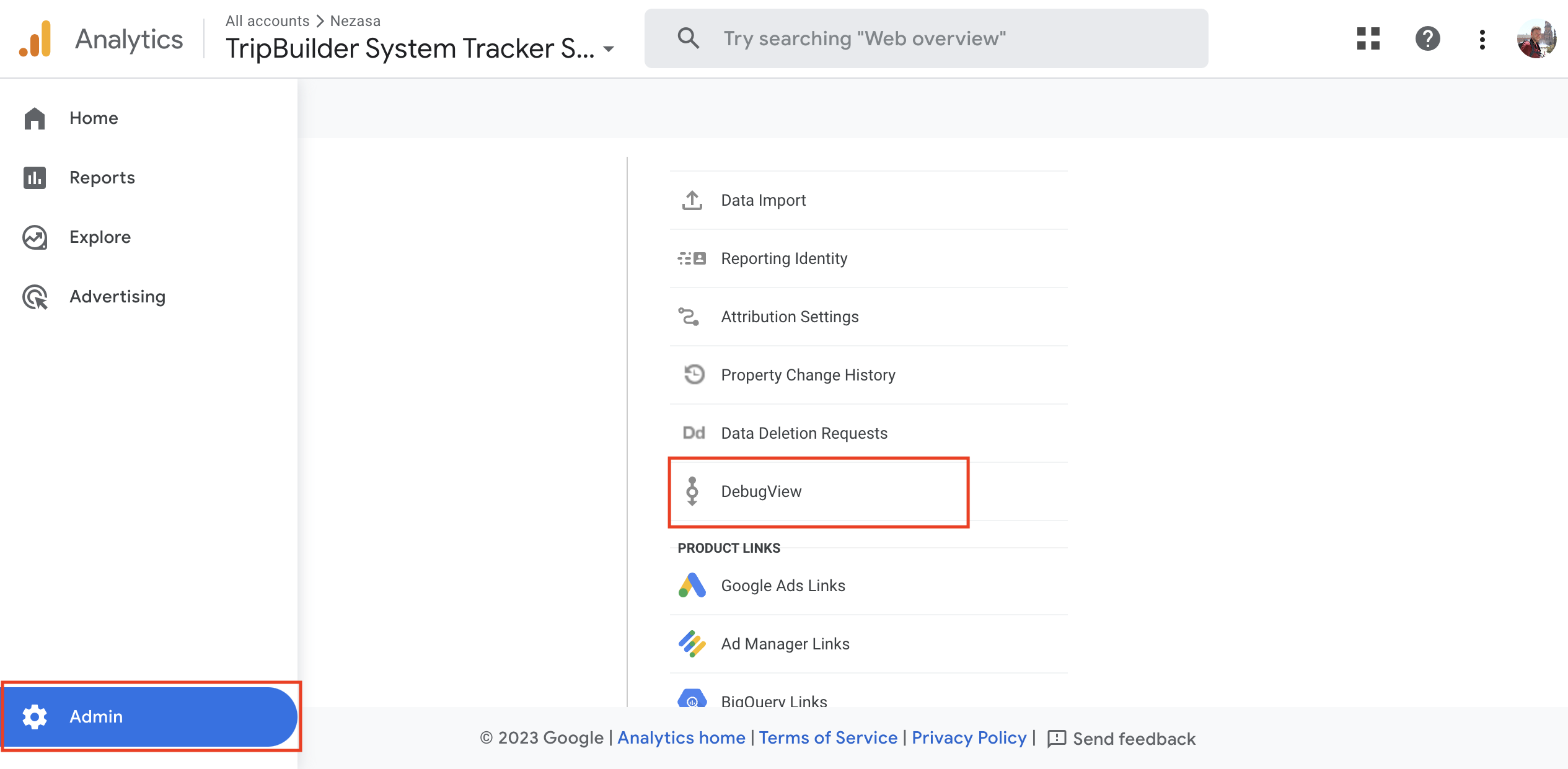
Task: Open the Terms of Service footer link
Action: (828, 738)
